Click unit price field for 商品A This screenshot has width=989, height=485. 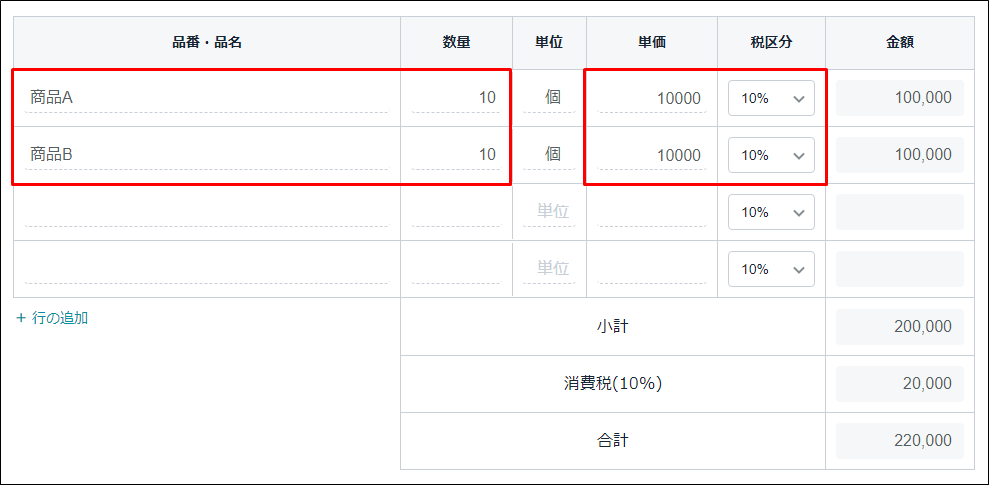click(652, 98)
